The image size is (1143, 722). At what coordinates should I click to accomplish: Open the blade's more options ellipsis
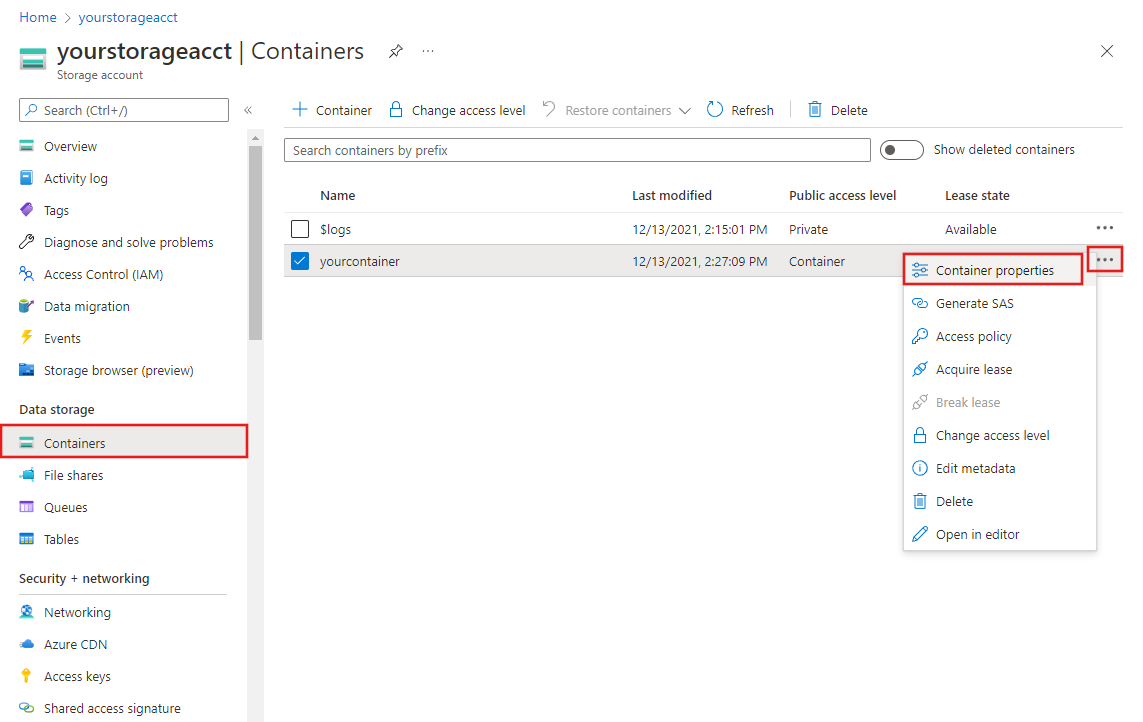point(428,51)
